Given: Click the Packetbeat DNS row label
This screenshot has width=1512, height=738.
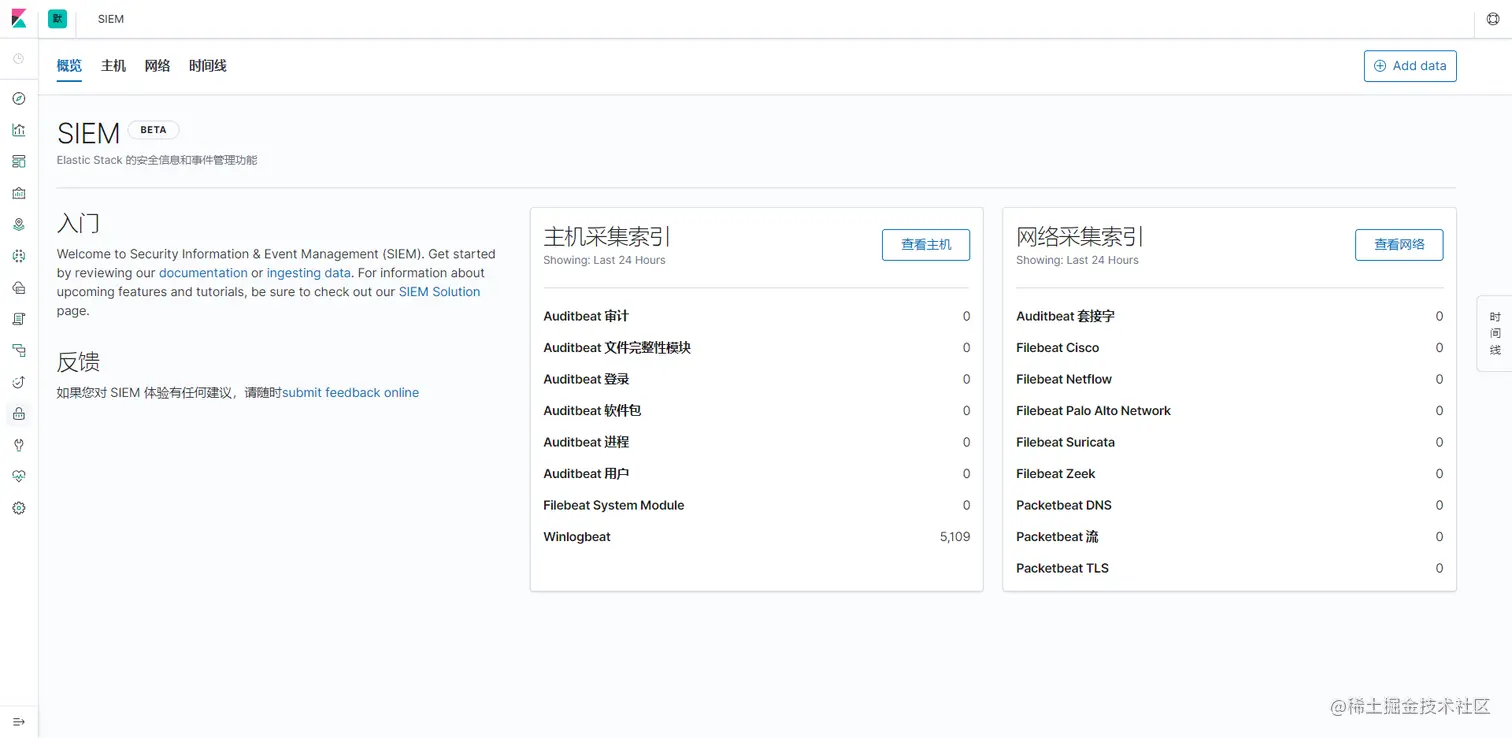Looking at the screenshot, I should [x=1064, y=506].
